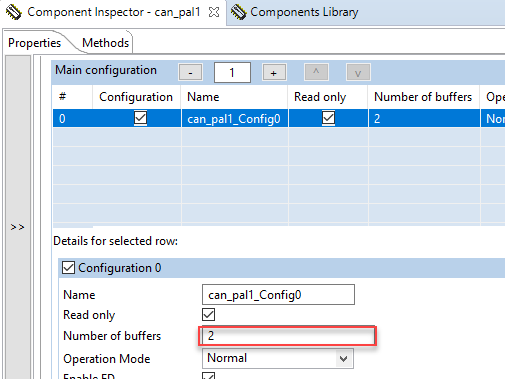Switch to Component Inspector - can_pal1 tab
The image size is (505, 379).
point(113,12)
